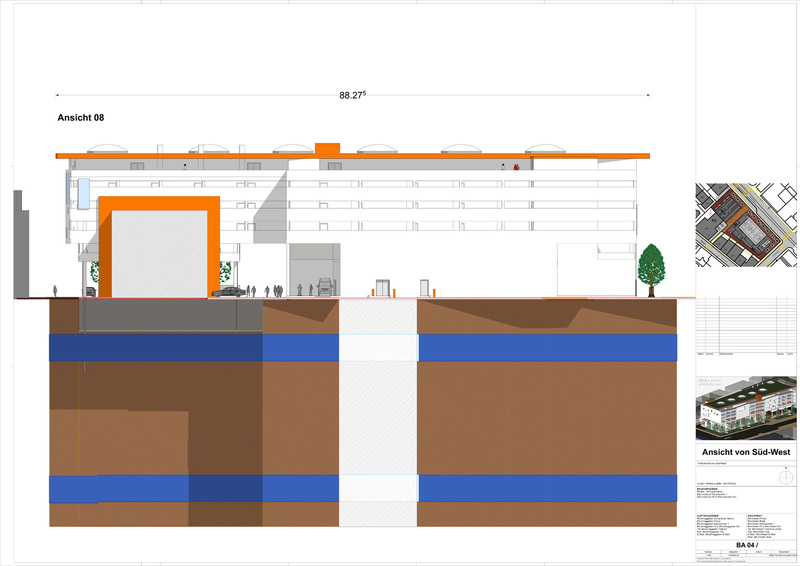This screenshot has width=800, height=566.
Task: Select the large orange portal frame
Action: click(x=158, y=204)
